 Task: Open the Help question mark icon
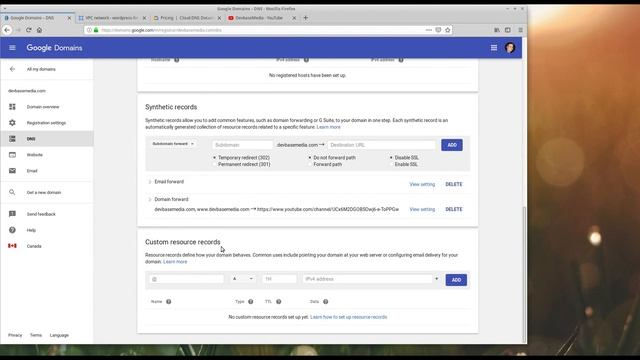tap(12, 230)
